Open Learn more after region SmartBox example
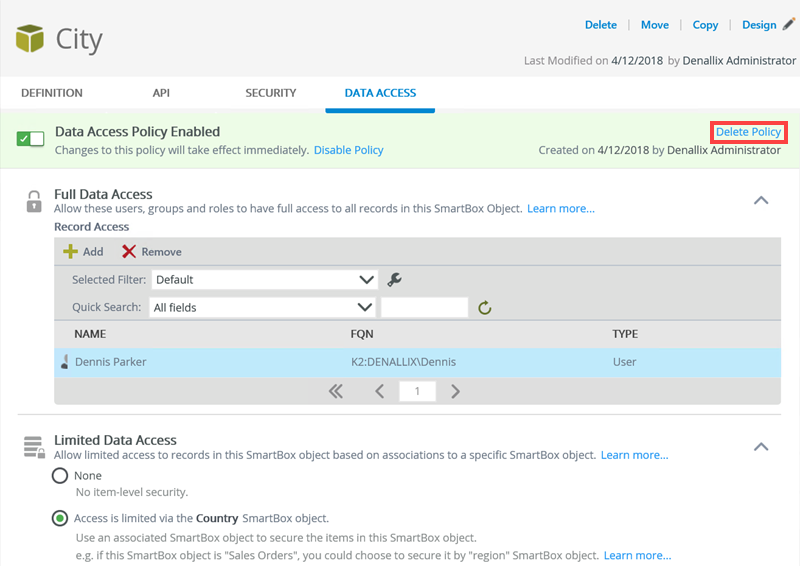800x566 pixels. (x=637, y=555)
